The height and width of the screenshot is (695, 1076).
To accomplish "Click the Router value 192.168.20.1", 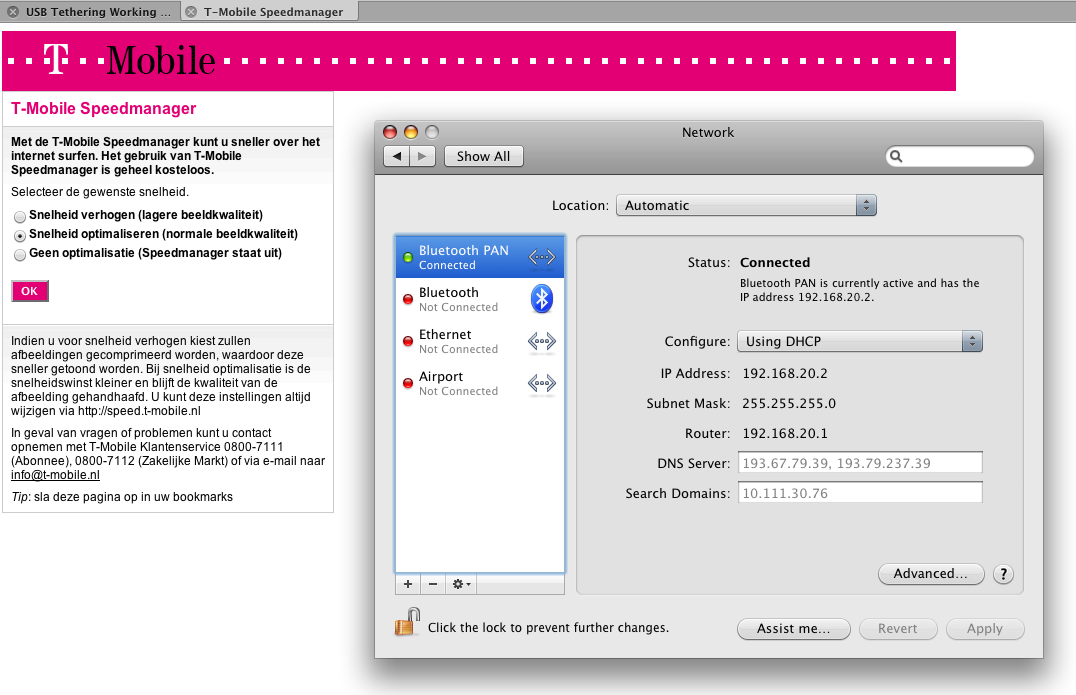I will (785, 434).
